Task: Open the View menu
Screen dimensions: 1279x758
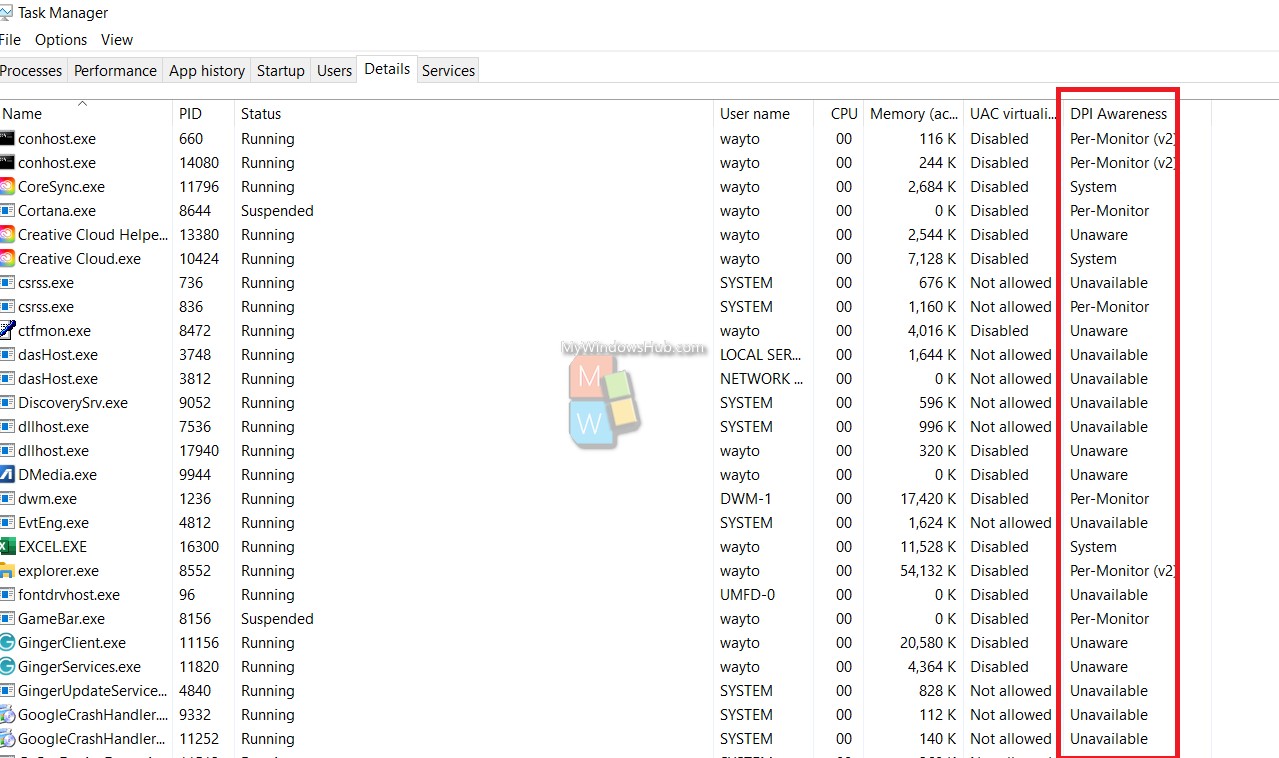Action: coord(117,40)
